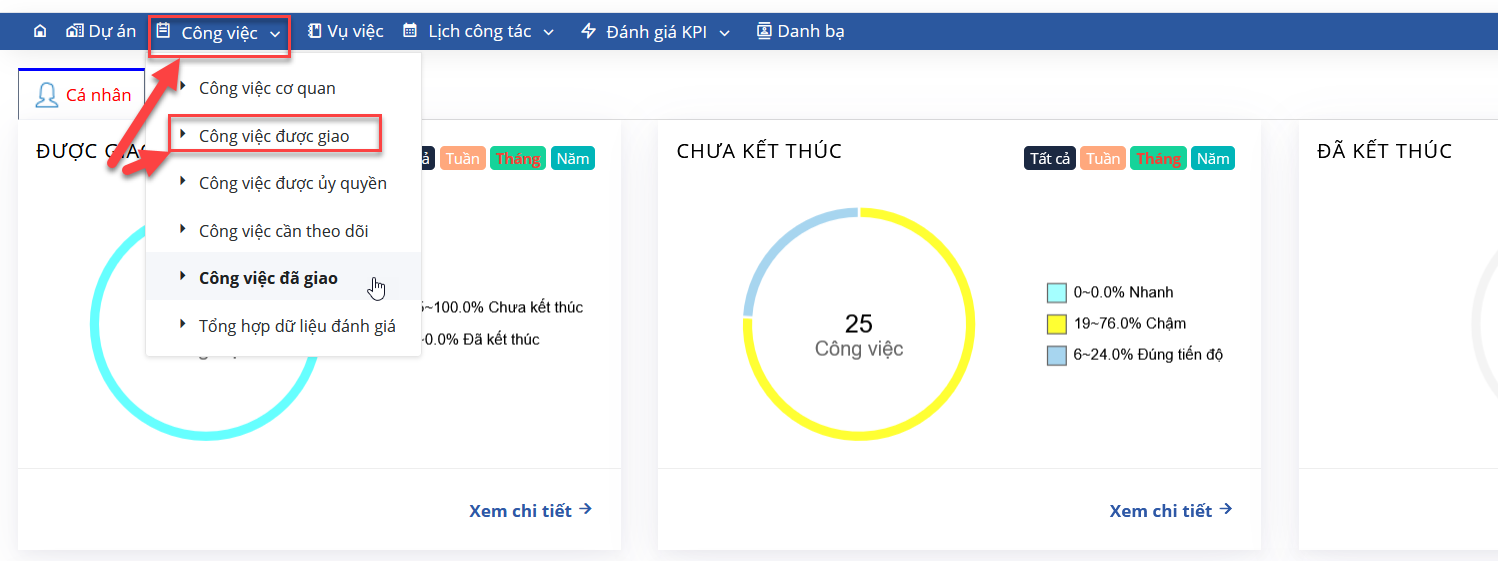Select Năm filter in Chưa kết thúc card
The height and width of the screenshot is (561, 1498).
click(x=1213, y=158)
